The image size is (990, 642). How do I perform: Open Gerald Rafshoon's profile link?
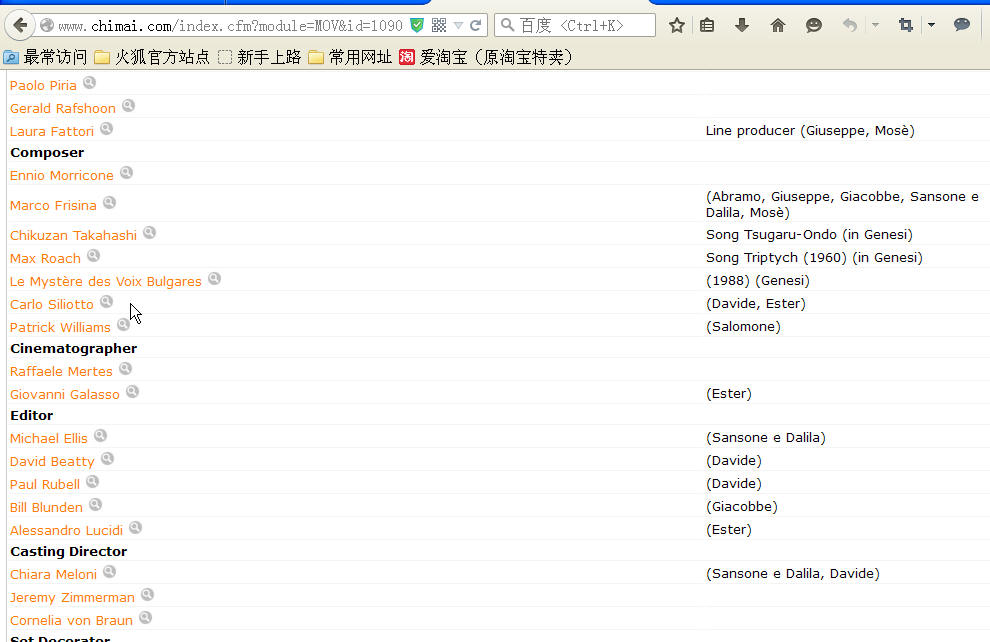point(63,108)
